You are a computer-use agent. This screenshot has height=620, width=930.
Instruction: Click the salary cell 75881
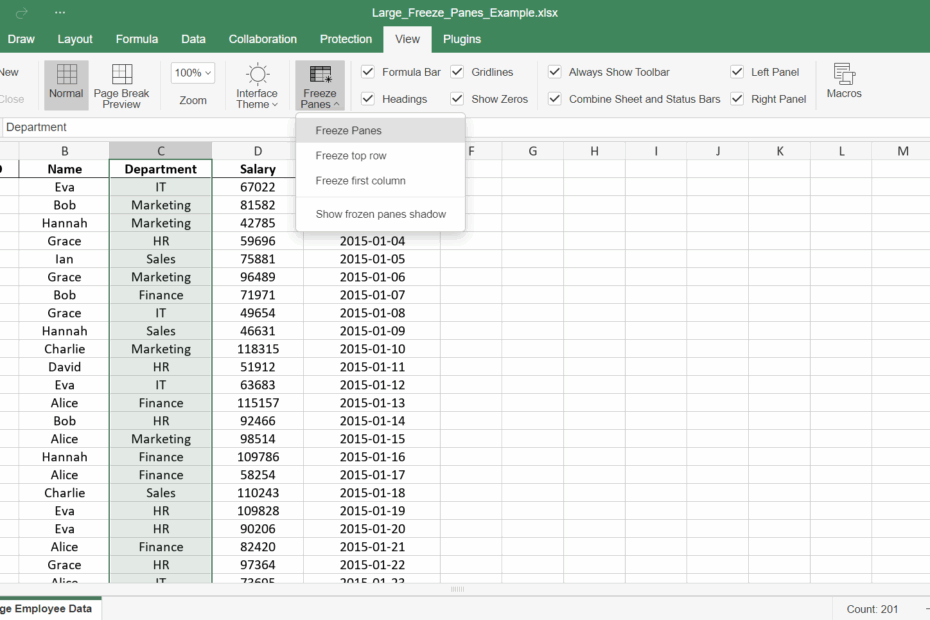[x=257, y=259]
